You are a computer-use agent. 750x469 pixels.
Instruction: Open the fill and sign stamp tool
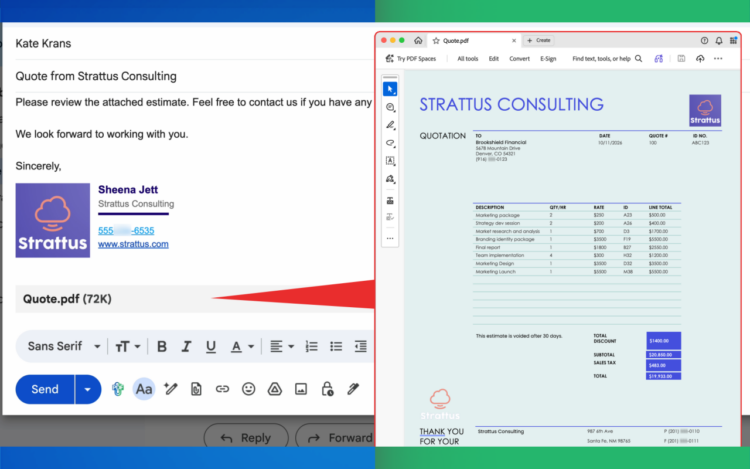[390, 179]
